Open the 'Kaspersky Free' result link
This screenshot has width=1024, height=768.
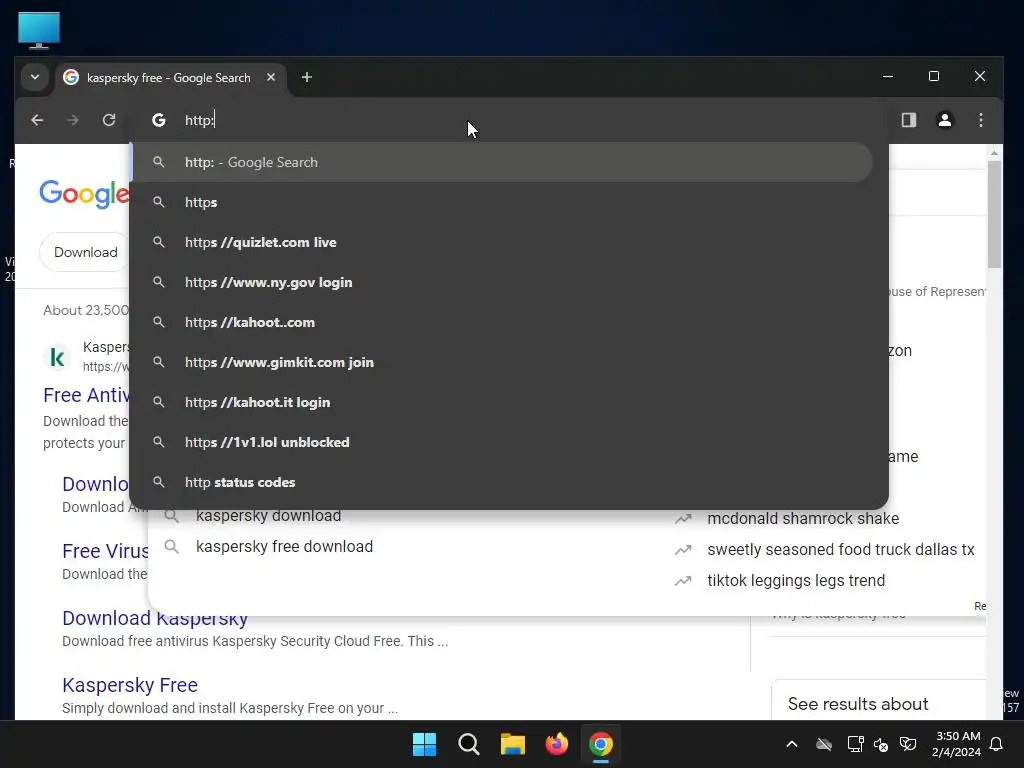(130, 685)
